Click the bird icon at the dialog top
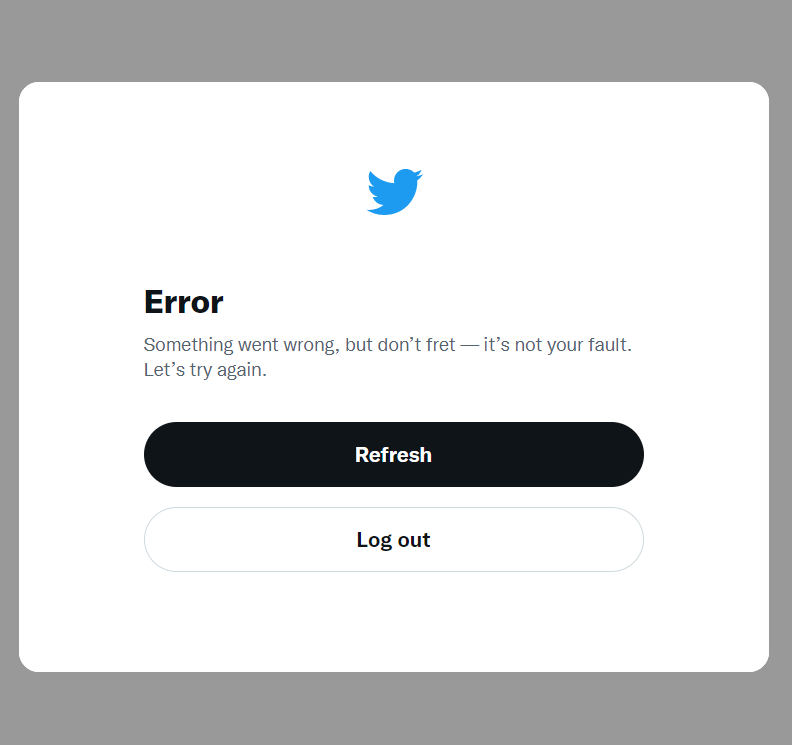This screenshot has width=792, height=745. click(394, 192)
